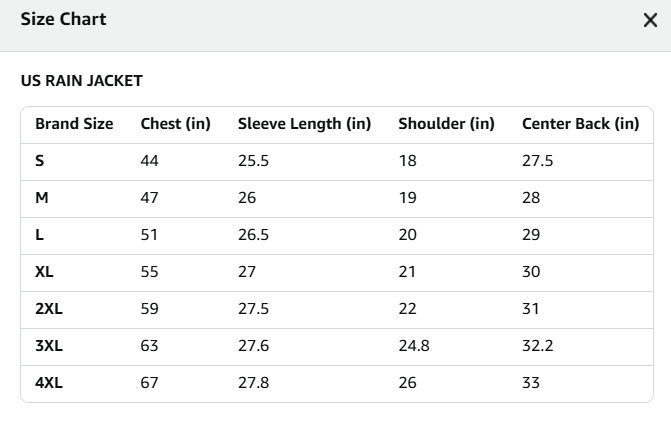
Task: Click the Sleeve Length (in) column header
Action: (x=304, y=124)
